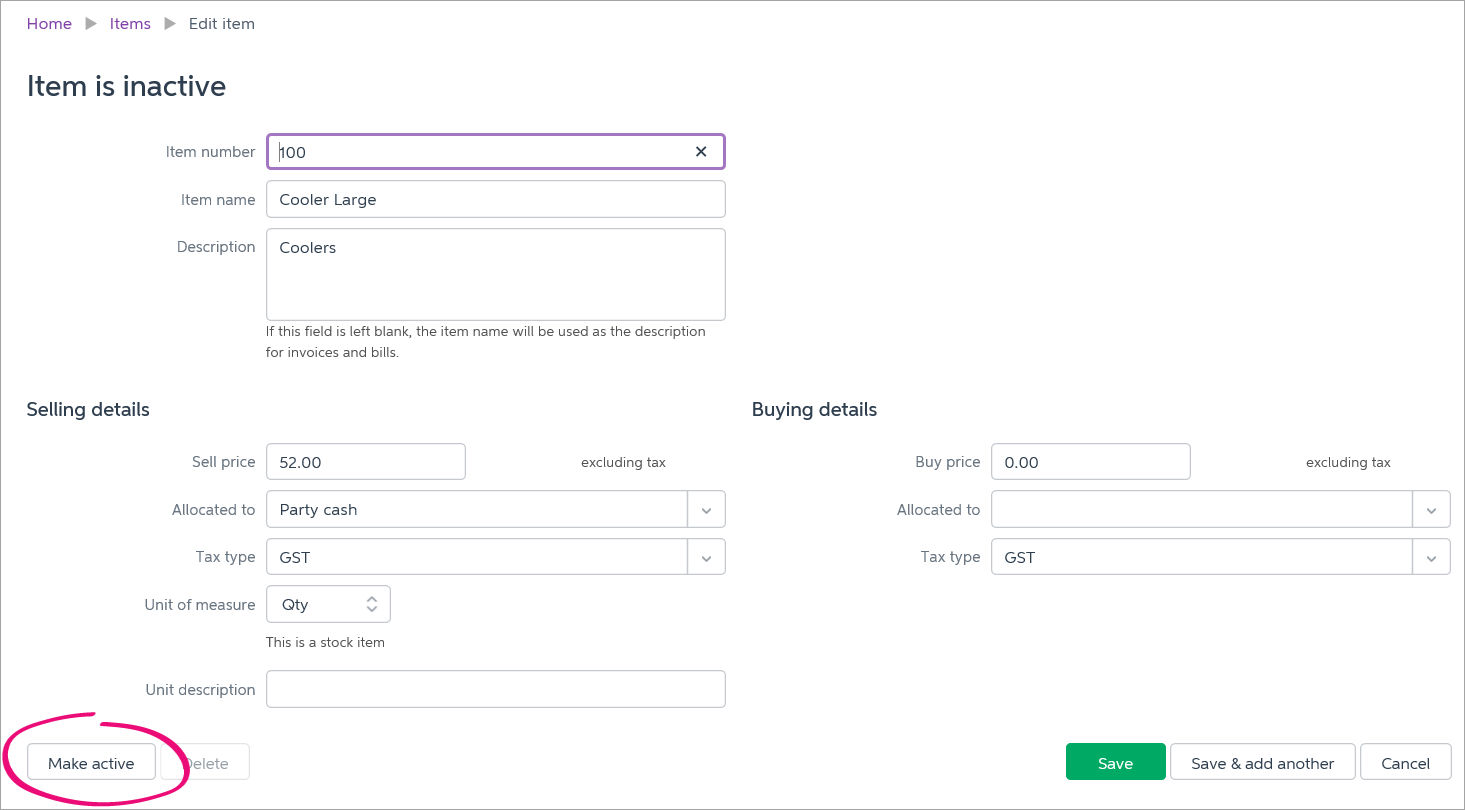Select the Buy price field
This screenshot has width=1465, height=810.
tap(1090, 462)
